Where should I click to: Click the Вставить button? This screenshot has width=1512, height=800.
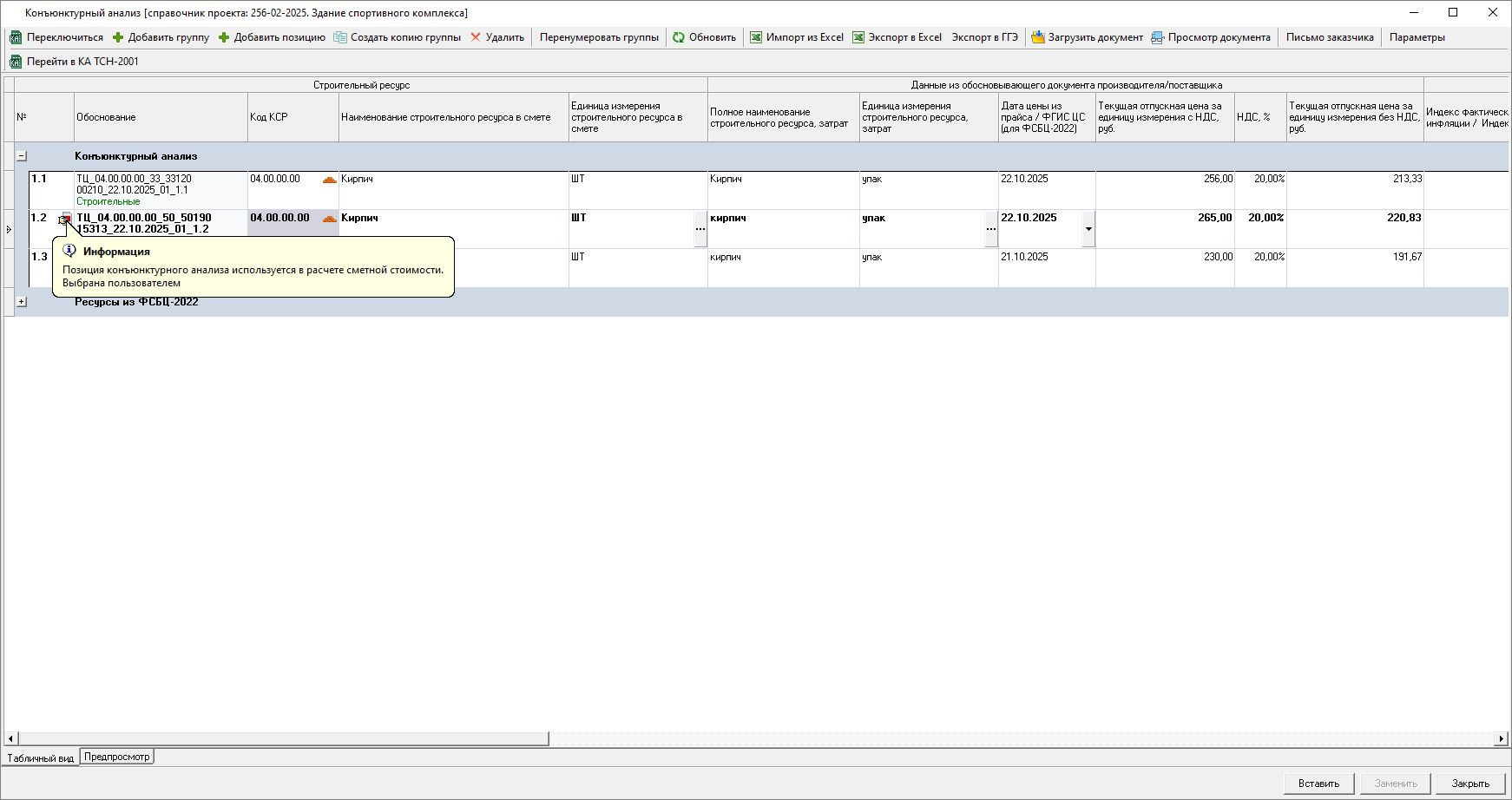tap(1318, 784)
